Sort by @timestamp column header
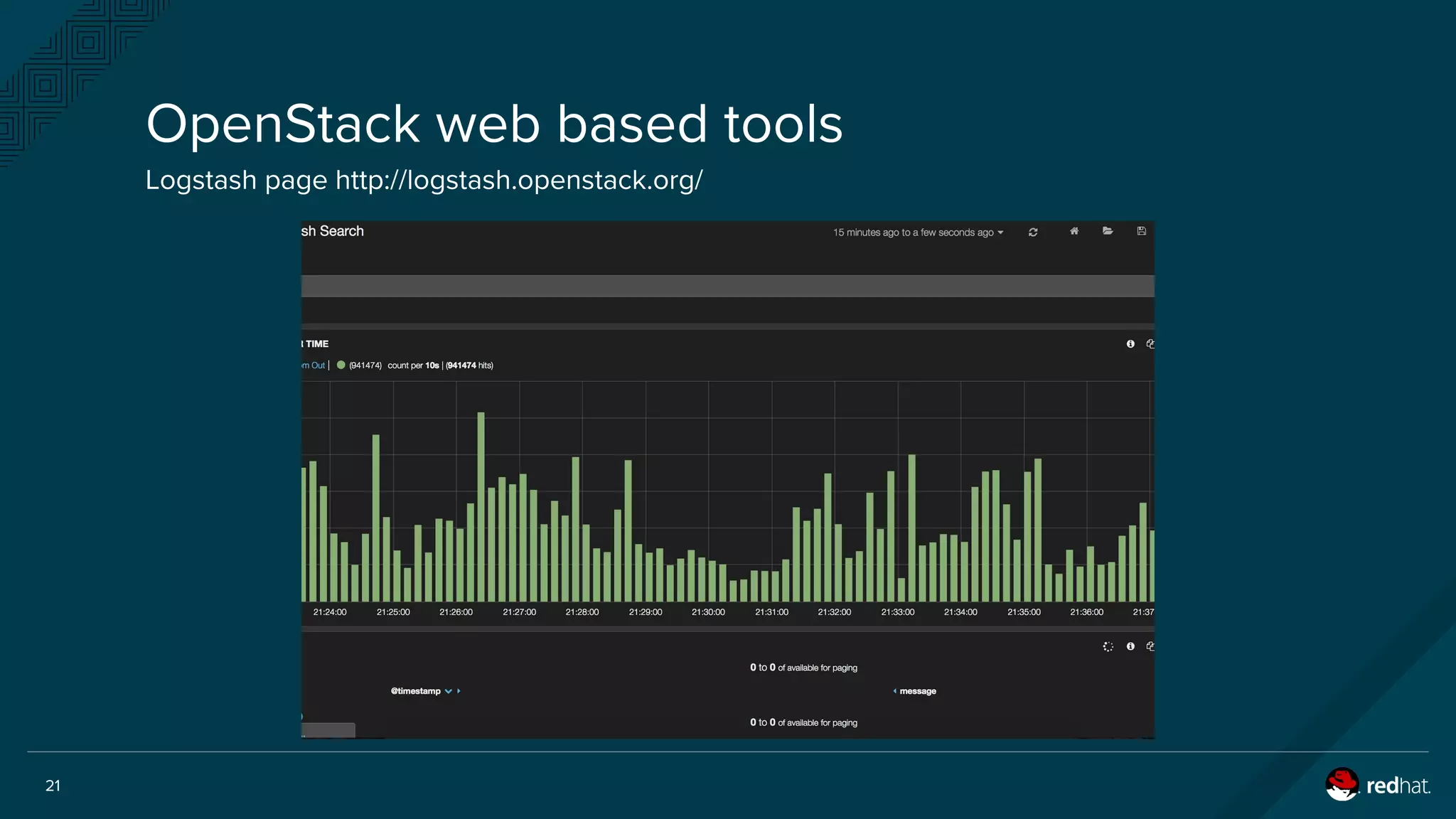This screenshot has height=819, width=1456. click(x=415, y=691)
